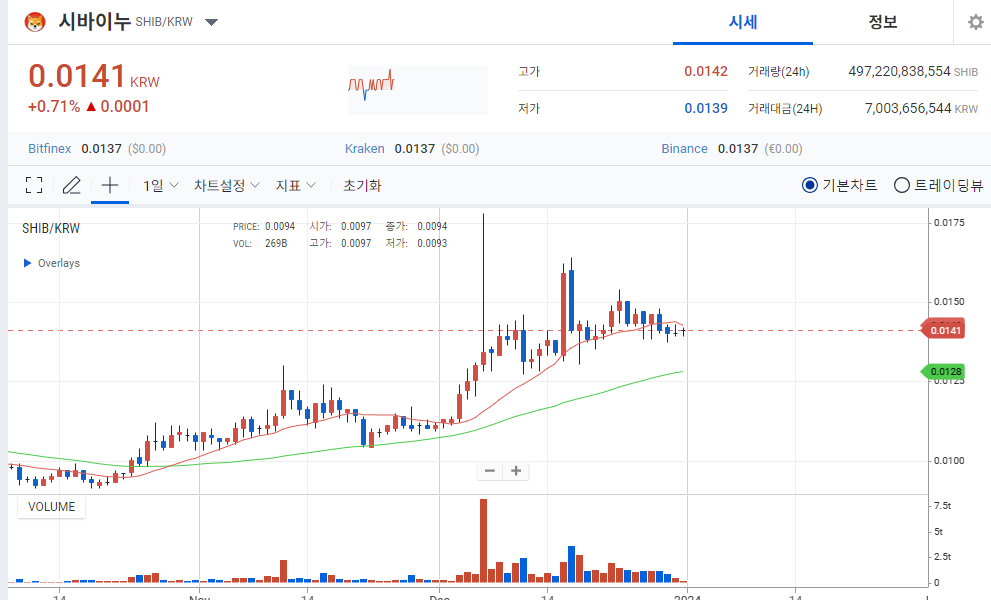Switch to the 정보 tab
The width and height of the screenshot is (991, 600).
tap(882, 21)
